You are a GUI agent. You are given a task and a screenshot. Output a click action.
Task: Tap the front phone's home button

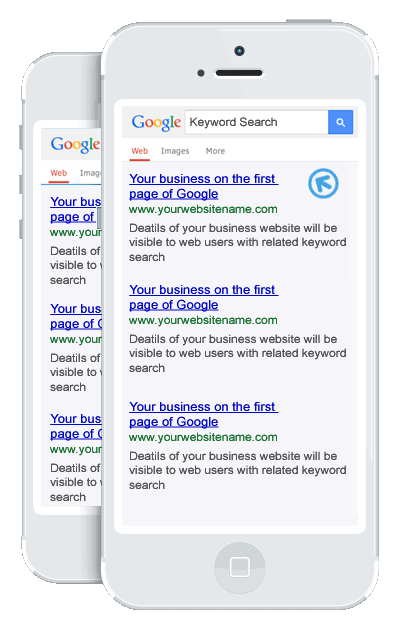240,568
